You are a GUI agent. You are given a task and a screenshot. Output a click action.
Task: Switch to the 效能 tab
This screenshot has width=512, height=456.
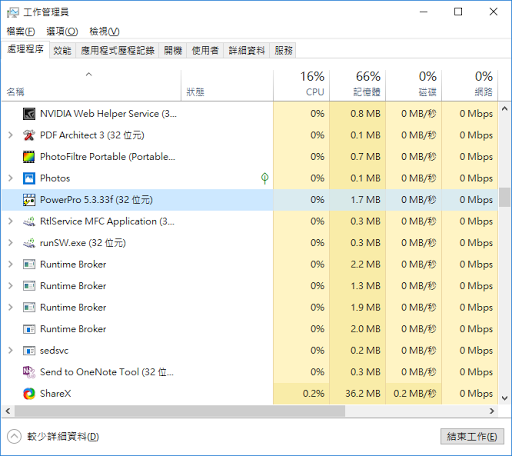pos(62,51)
